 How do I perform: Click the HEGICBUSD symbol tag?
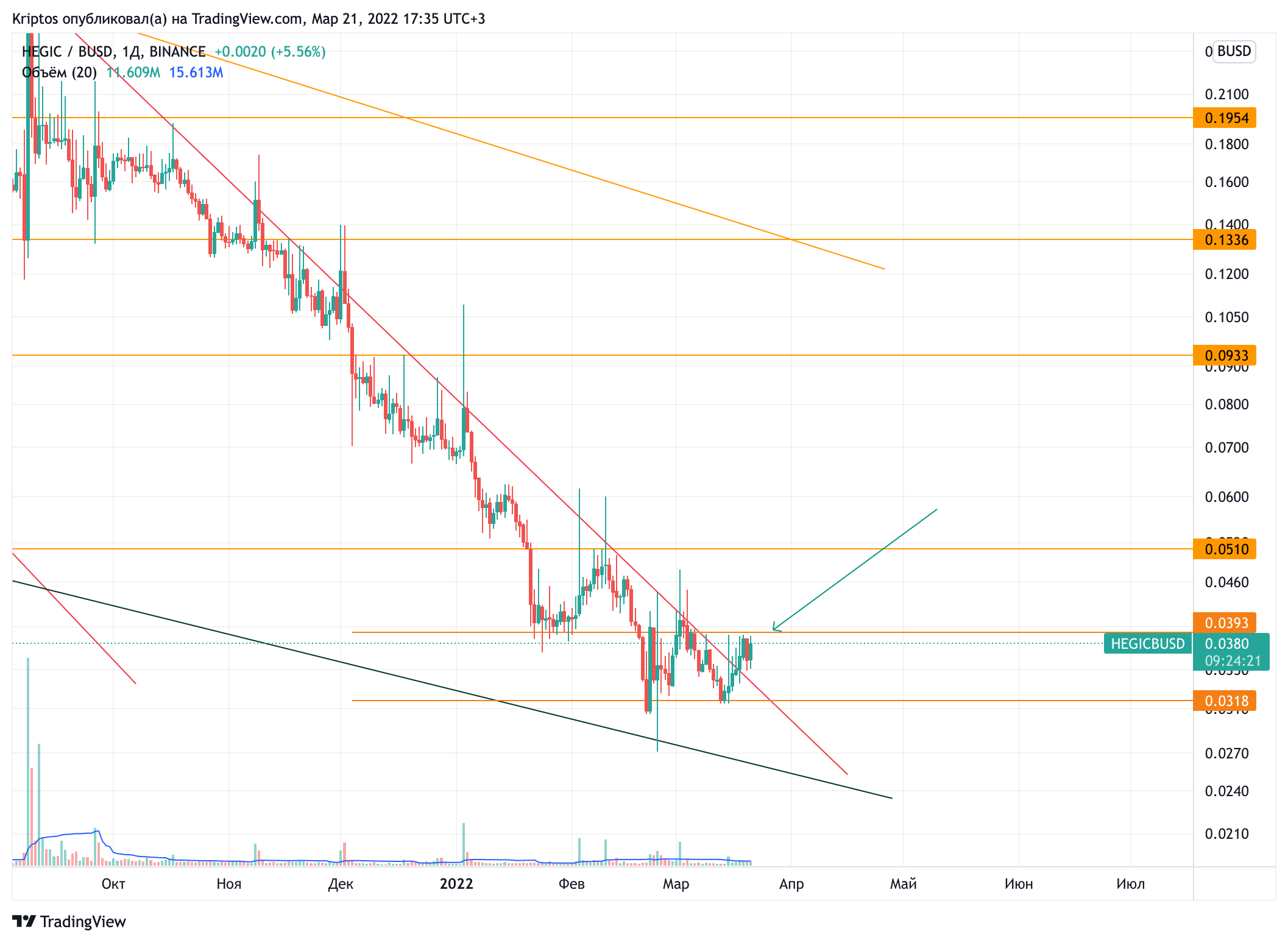[x=1148, y=643]
